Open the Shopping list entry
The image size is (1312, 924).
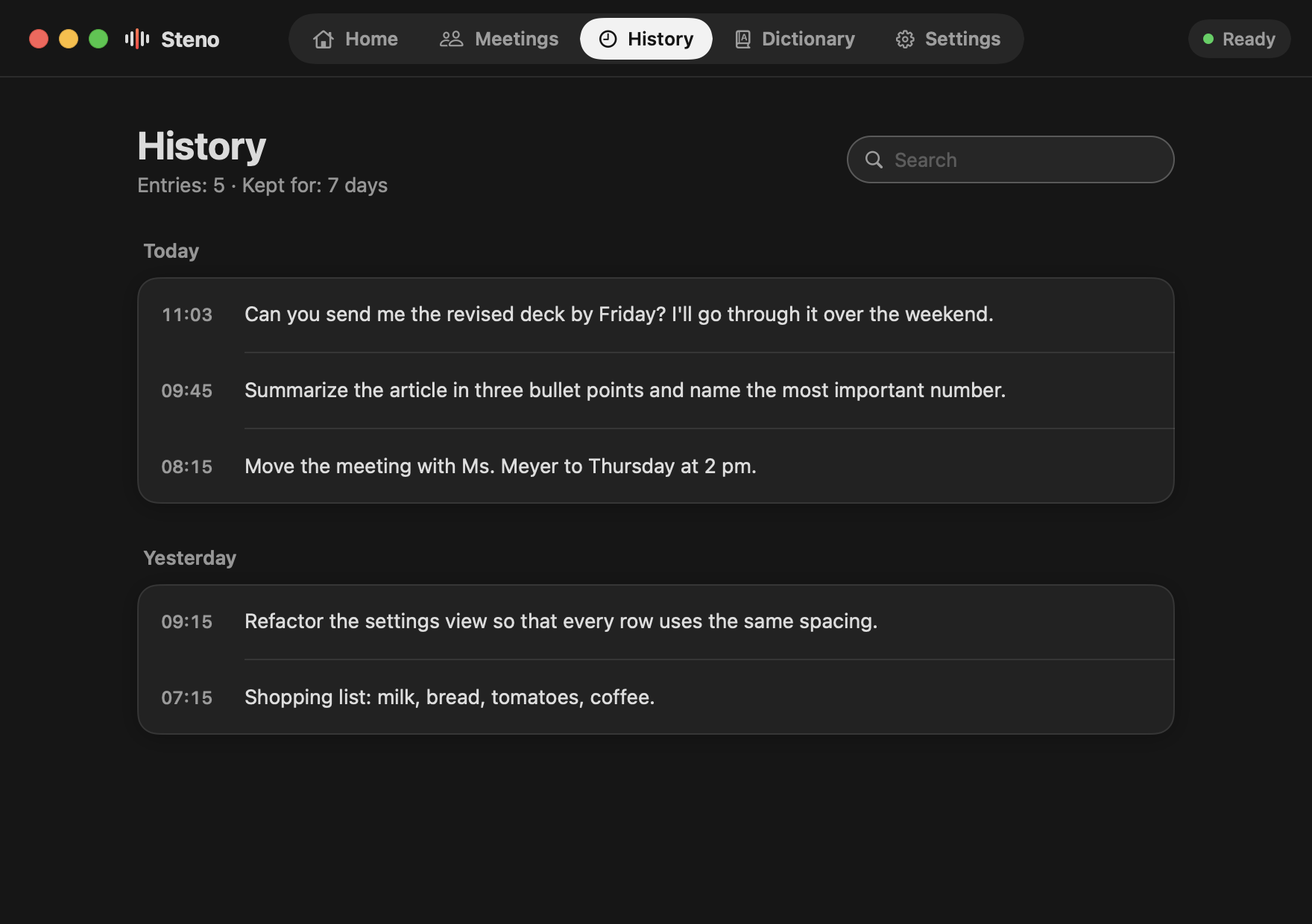(656, 697)
